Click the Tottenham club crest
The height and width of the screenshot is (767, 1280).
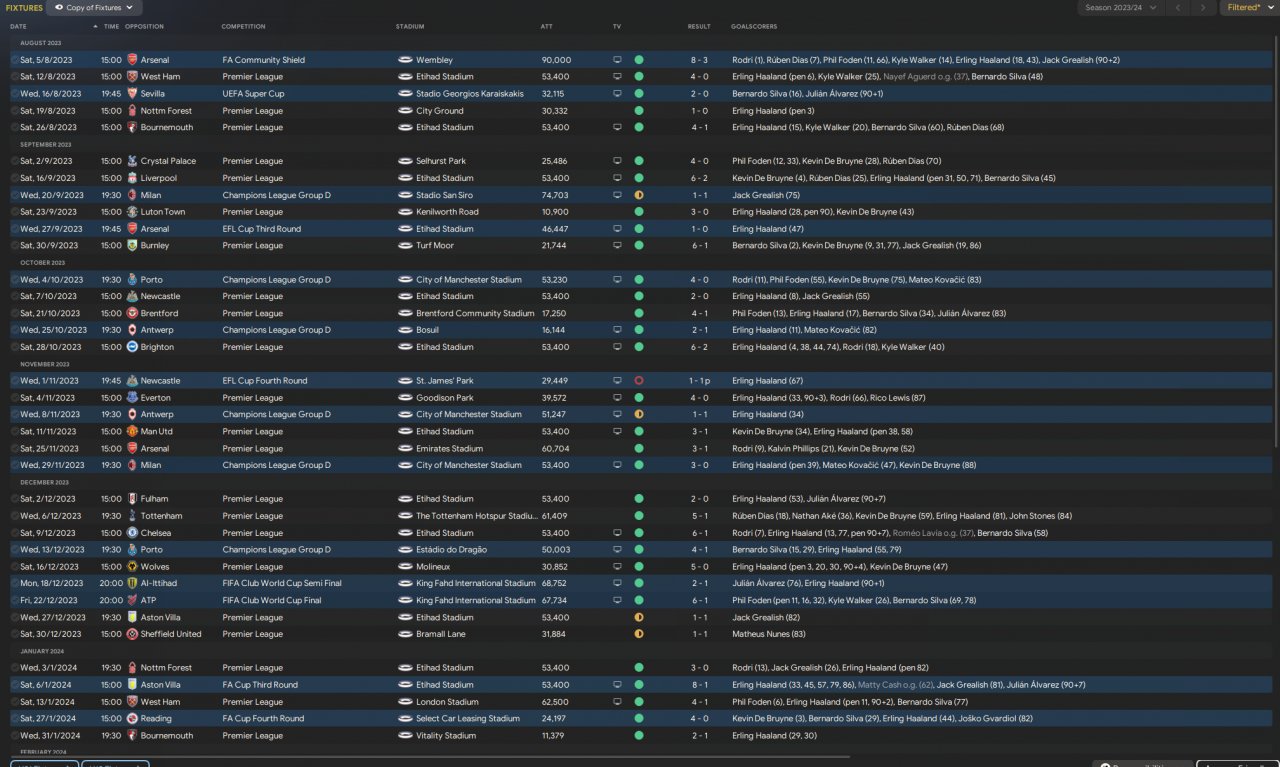click(132, 516)
